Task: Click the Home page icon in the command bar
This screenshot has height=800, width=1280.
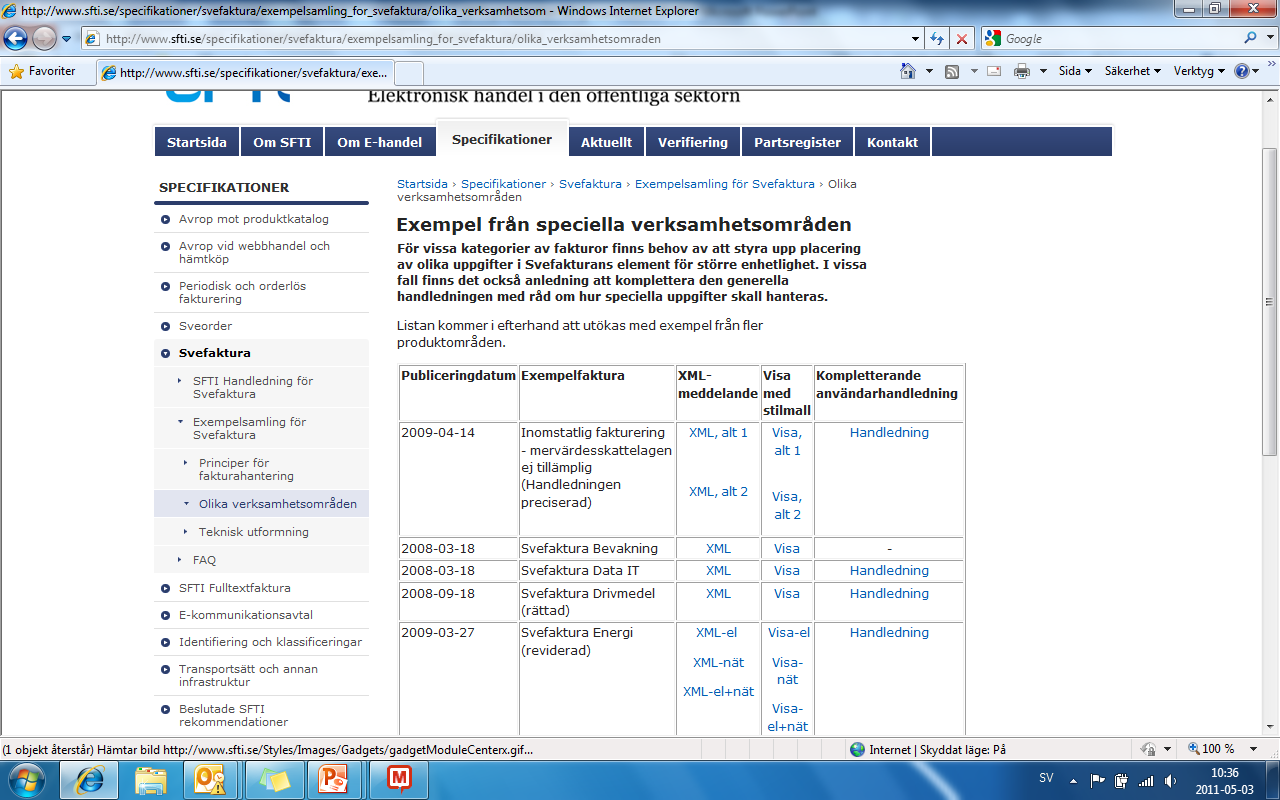Action: click(908, 71)
